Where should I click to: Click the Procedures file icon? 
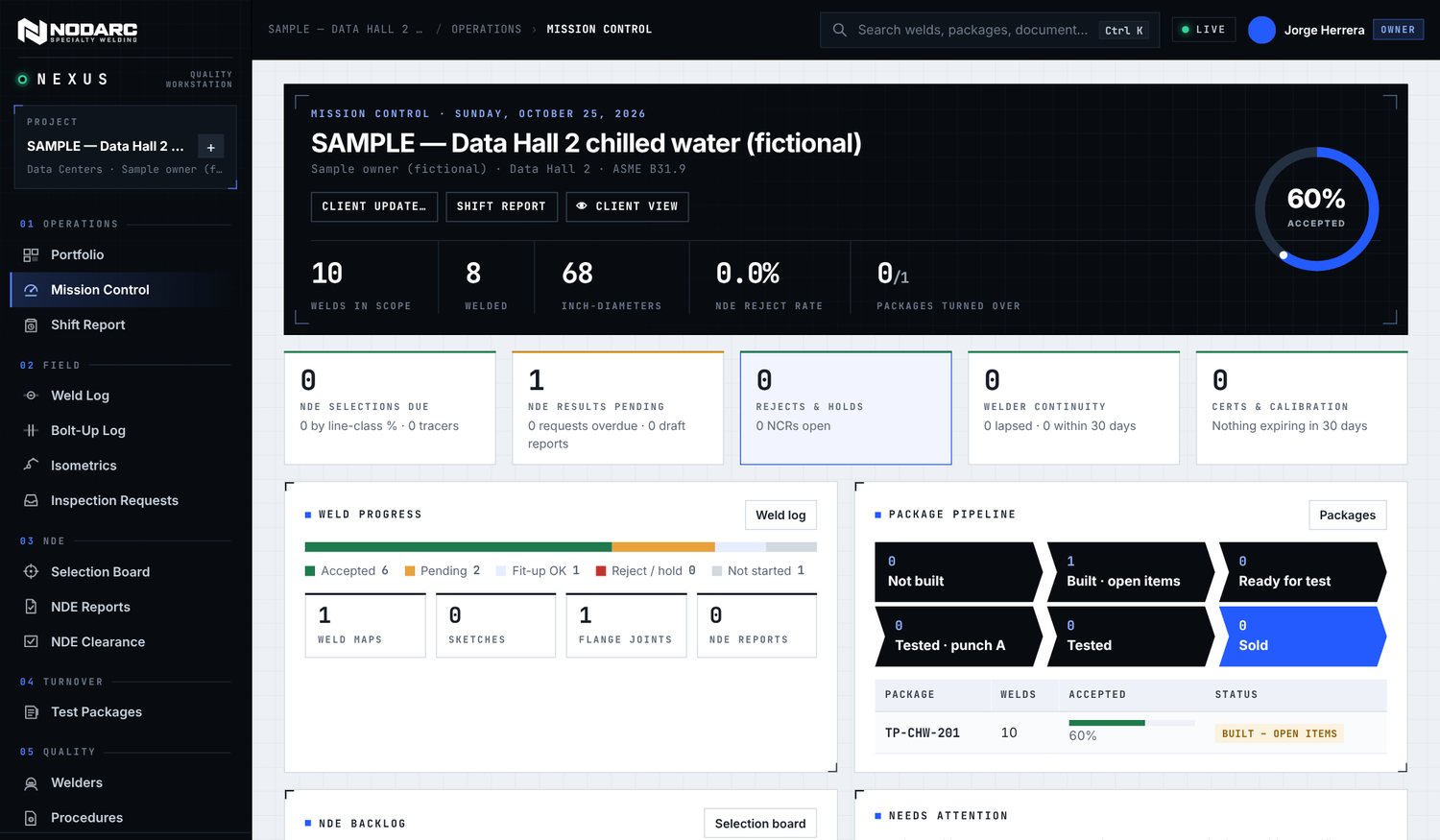tap(31, 818)
